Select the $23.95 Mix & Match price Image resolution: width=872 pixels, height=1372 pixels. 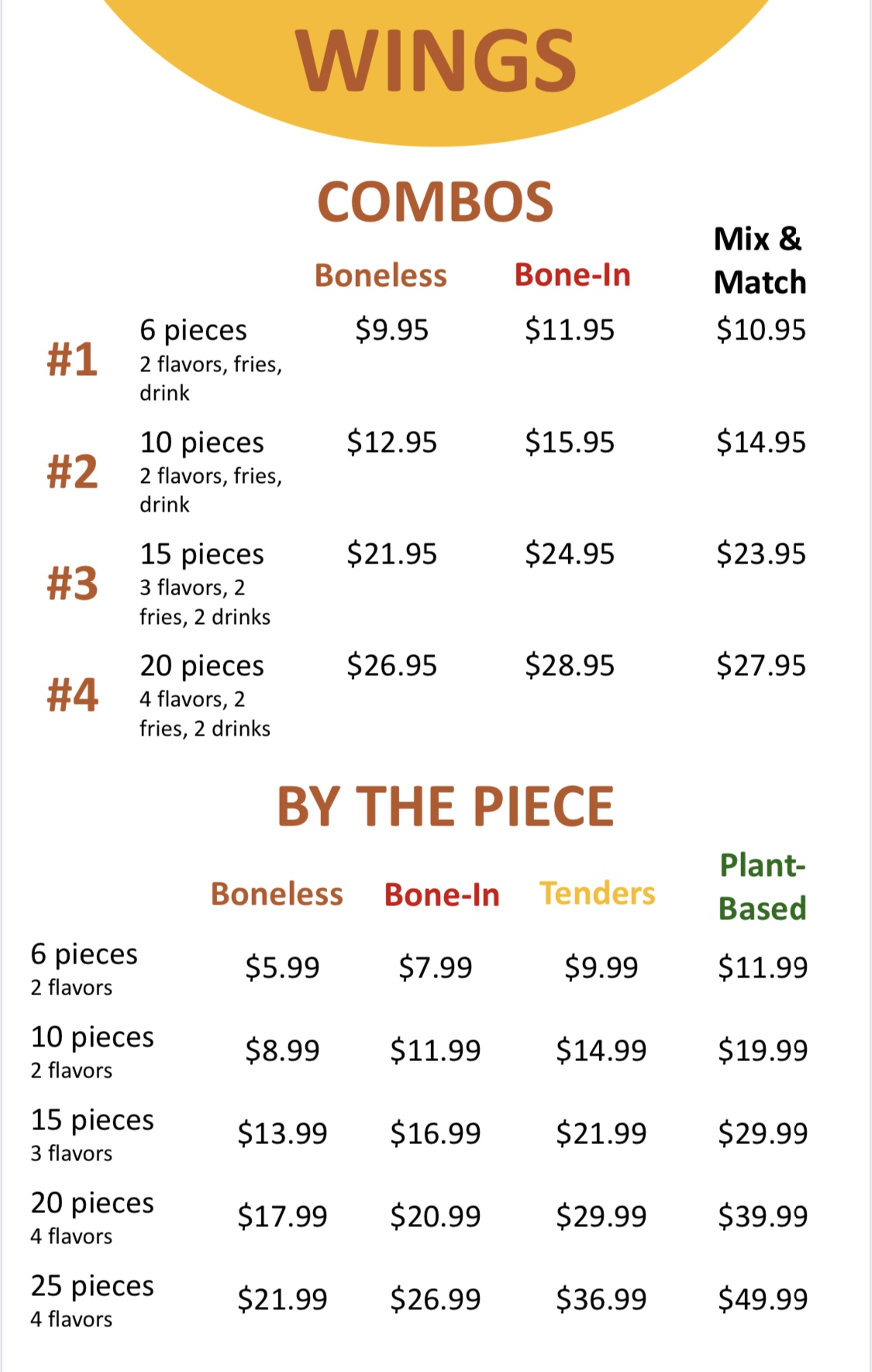click(x=760, y=554)
